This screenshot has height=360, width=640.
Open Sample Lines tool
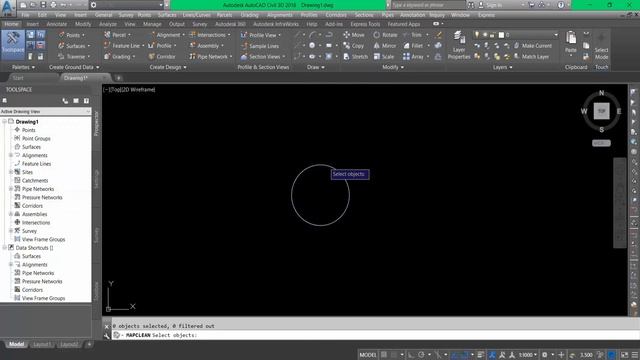coord(260,46)
